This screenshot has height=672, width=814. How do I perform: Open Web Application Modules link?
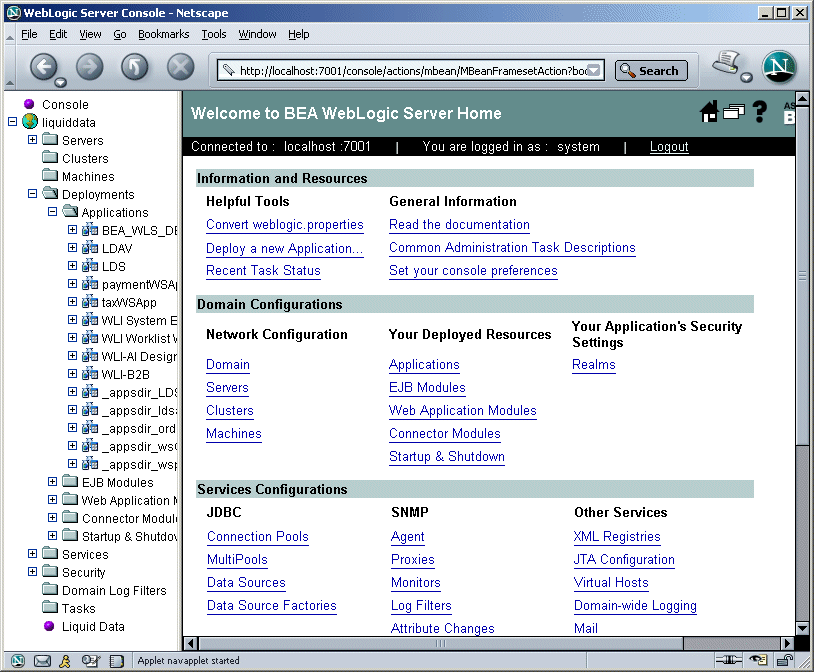[x=463, y=411]
